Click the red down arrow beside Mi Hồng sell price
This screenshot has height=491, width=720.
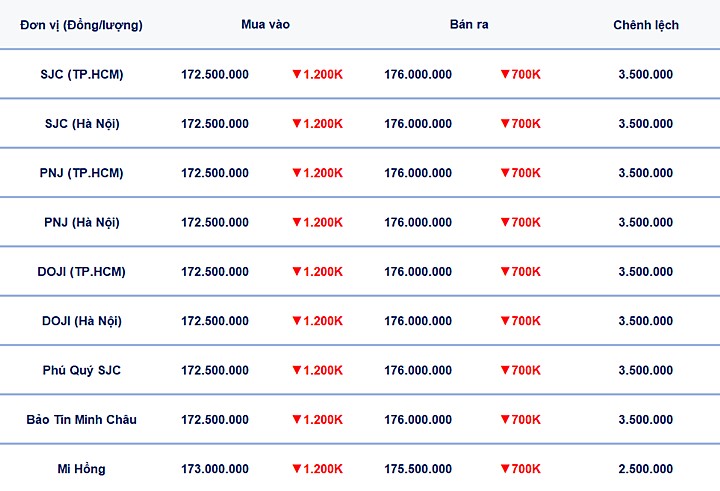pos(505,469)
